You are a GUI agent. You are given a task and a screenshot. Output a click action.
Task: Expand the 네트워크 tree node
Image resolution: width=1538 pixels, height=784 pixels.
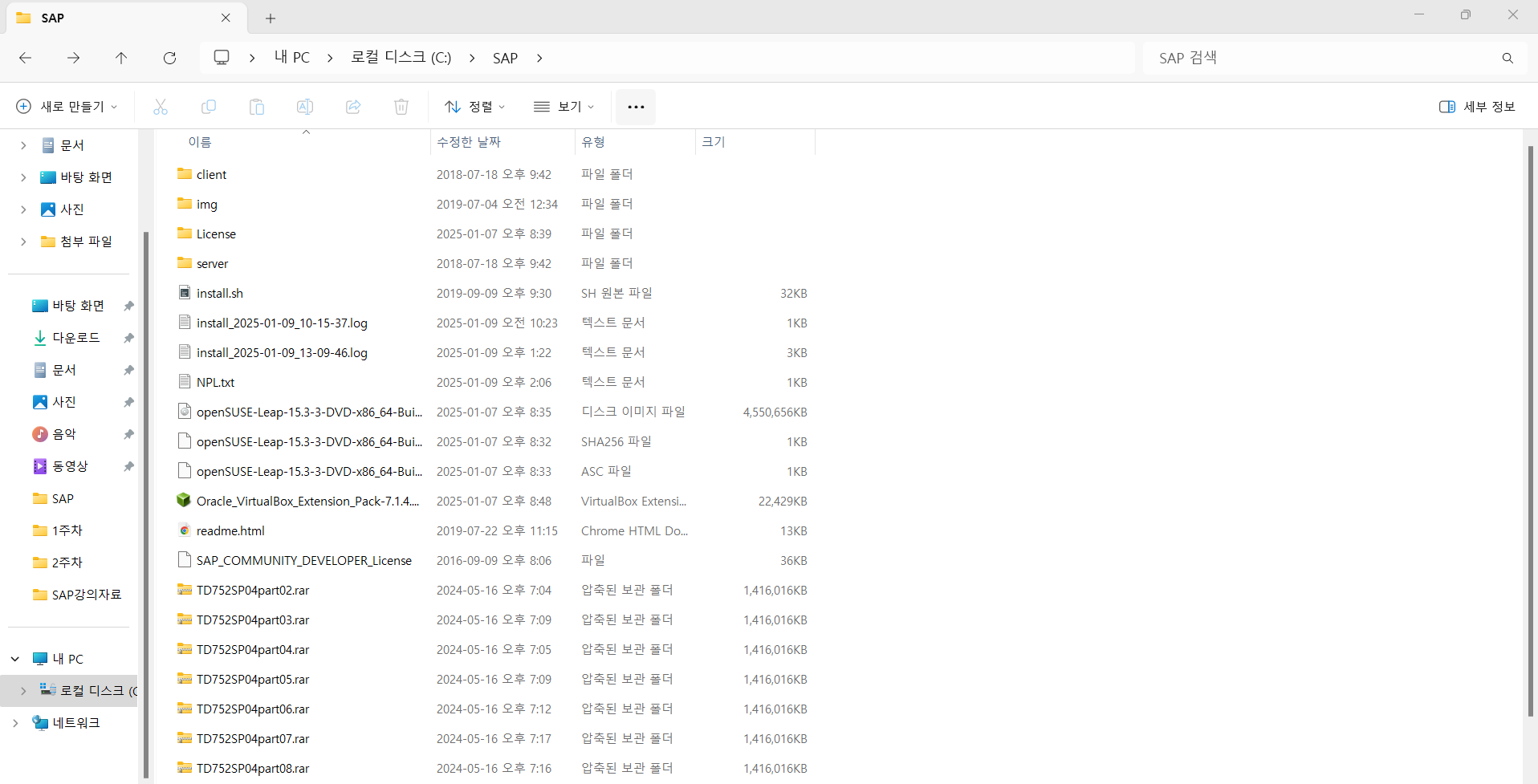(15, 723)
